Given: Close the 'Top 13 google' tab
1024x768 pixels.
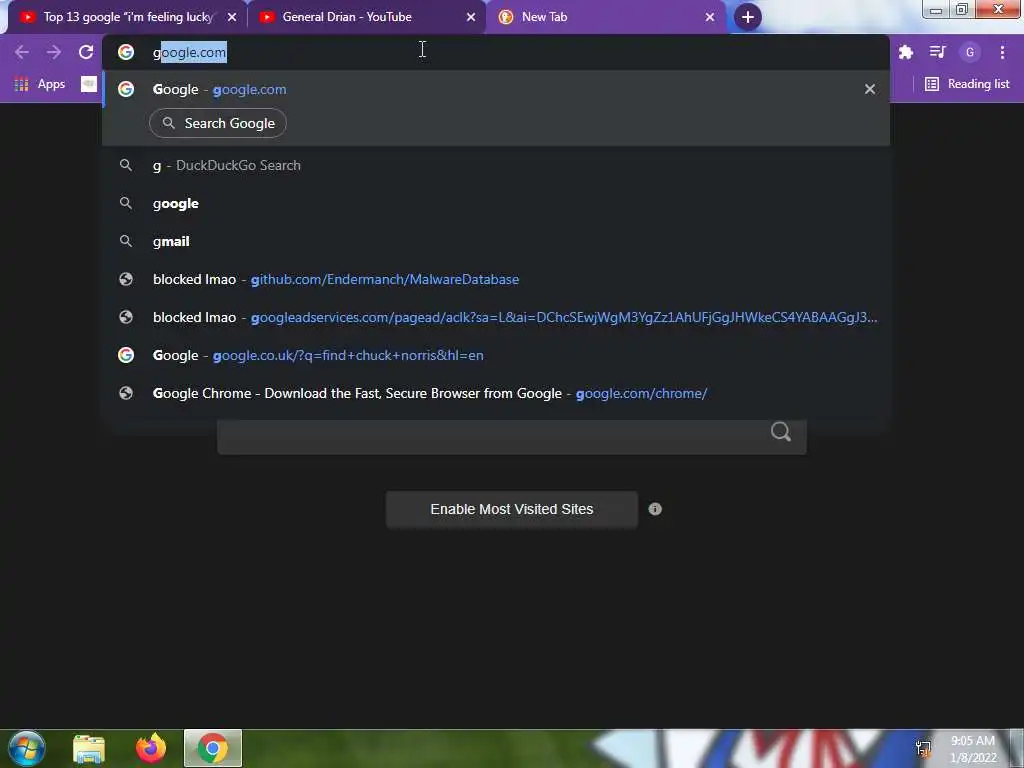Looking at the screenshot, I should click(x=232, y=17).
